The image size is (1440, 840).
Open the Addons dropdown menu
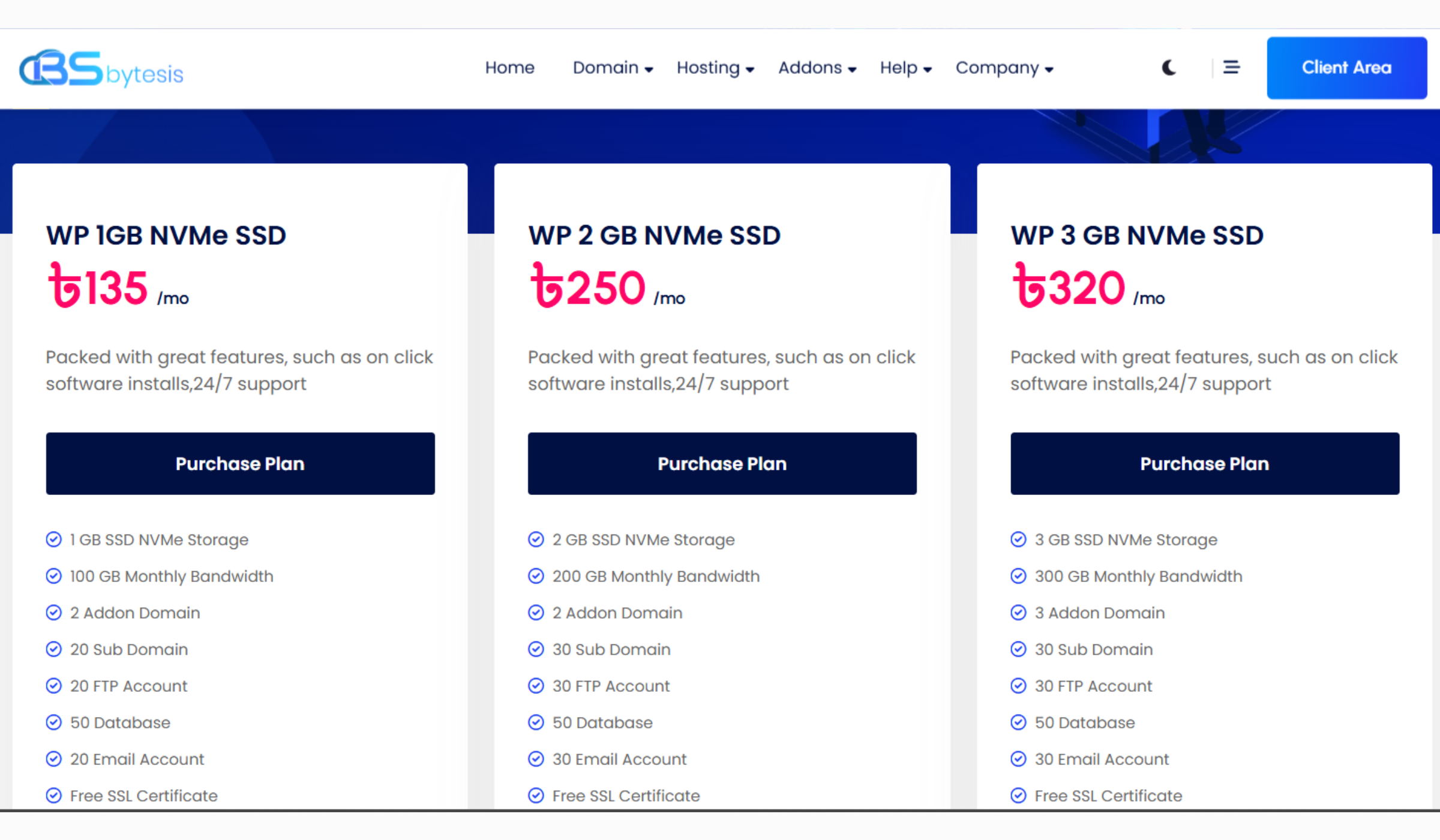(x=817, y=68)
